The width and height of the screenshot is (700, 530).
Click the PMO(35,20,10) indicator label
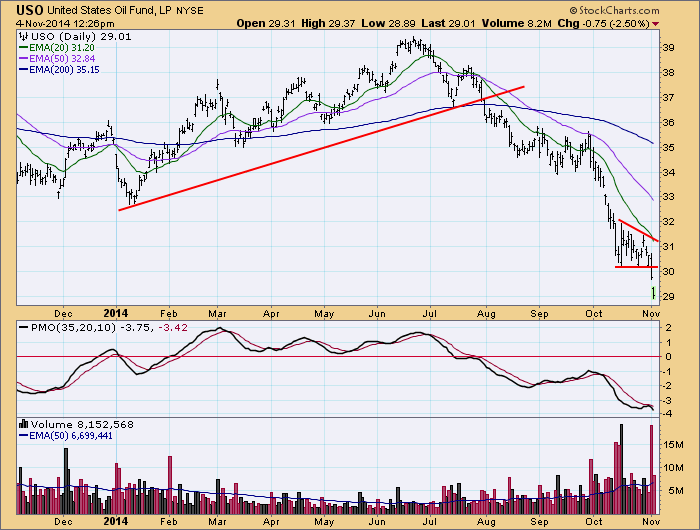(74, 328)
